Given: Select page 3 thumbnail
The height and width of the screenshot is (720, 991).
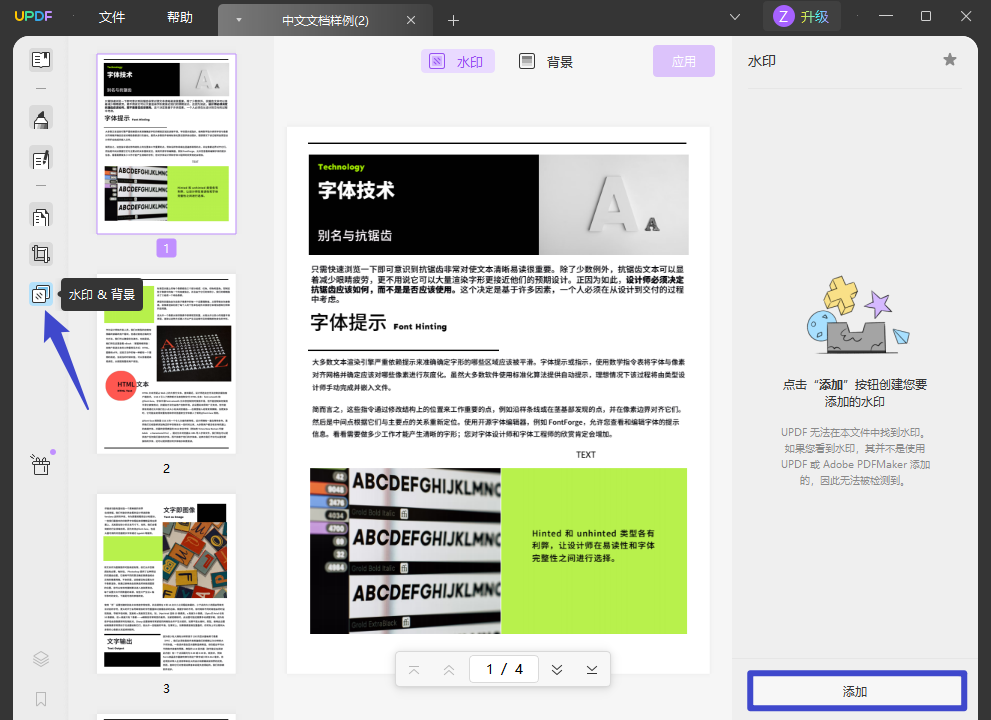Looking at the screenshot, I should (166, 583).
